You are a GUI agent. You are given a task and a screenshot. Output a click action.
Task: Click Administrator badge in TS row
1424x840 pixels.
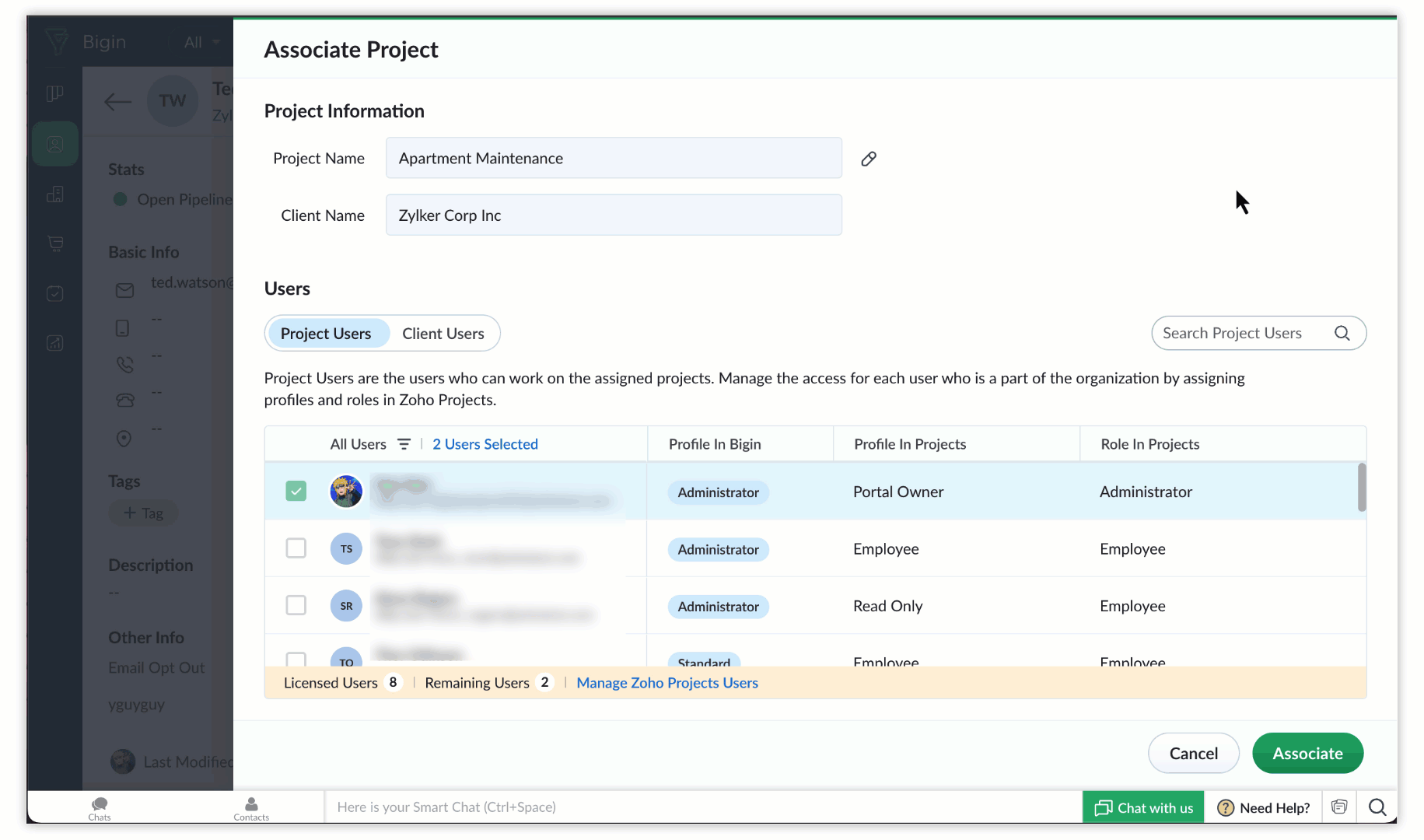(718, 549)
